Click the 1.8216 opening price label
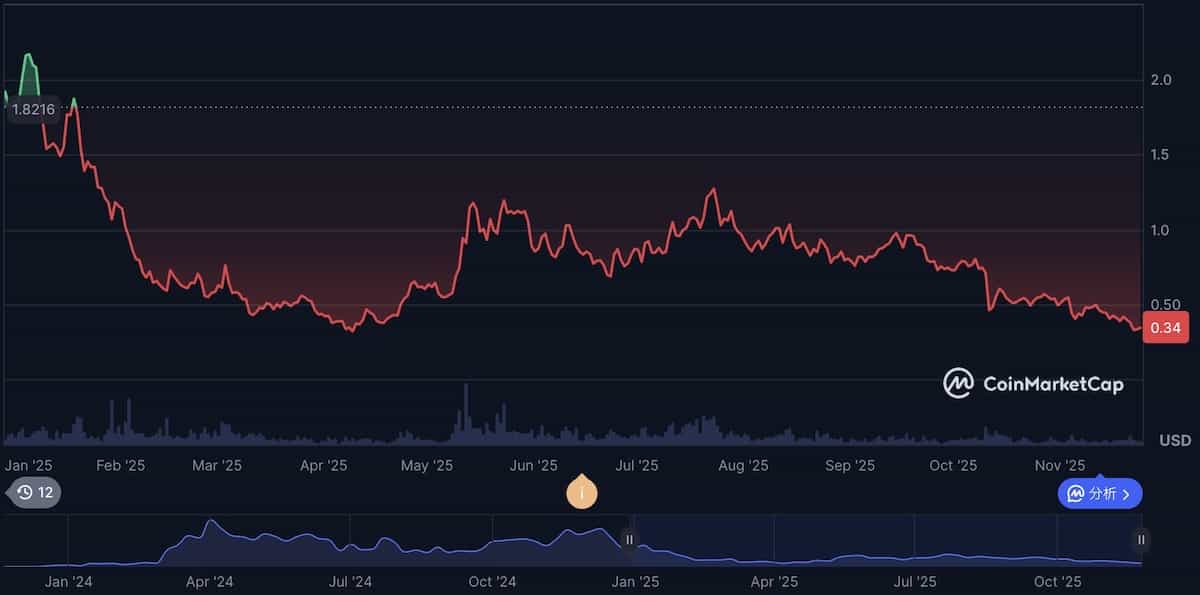Image resolution: width=1200 pixels, height=595 pixels. point(33,108)
